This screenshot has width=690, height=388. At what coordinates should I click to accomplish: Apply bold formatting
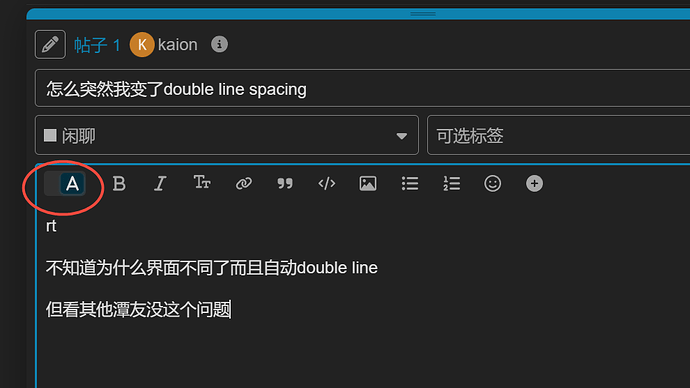tap(119, 183)
